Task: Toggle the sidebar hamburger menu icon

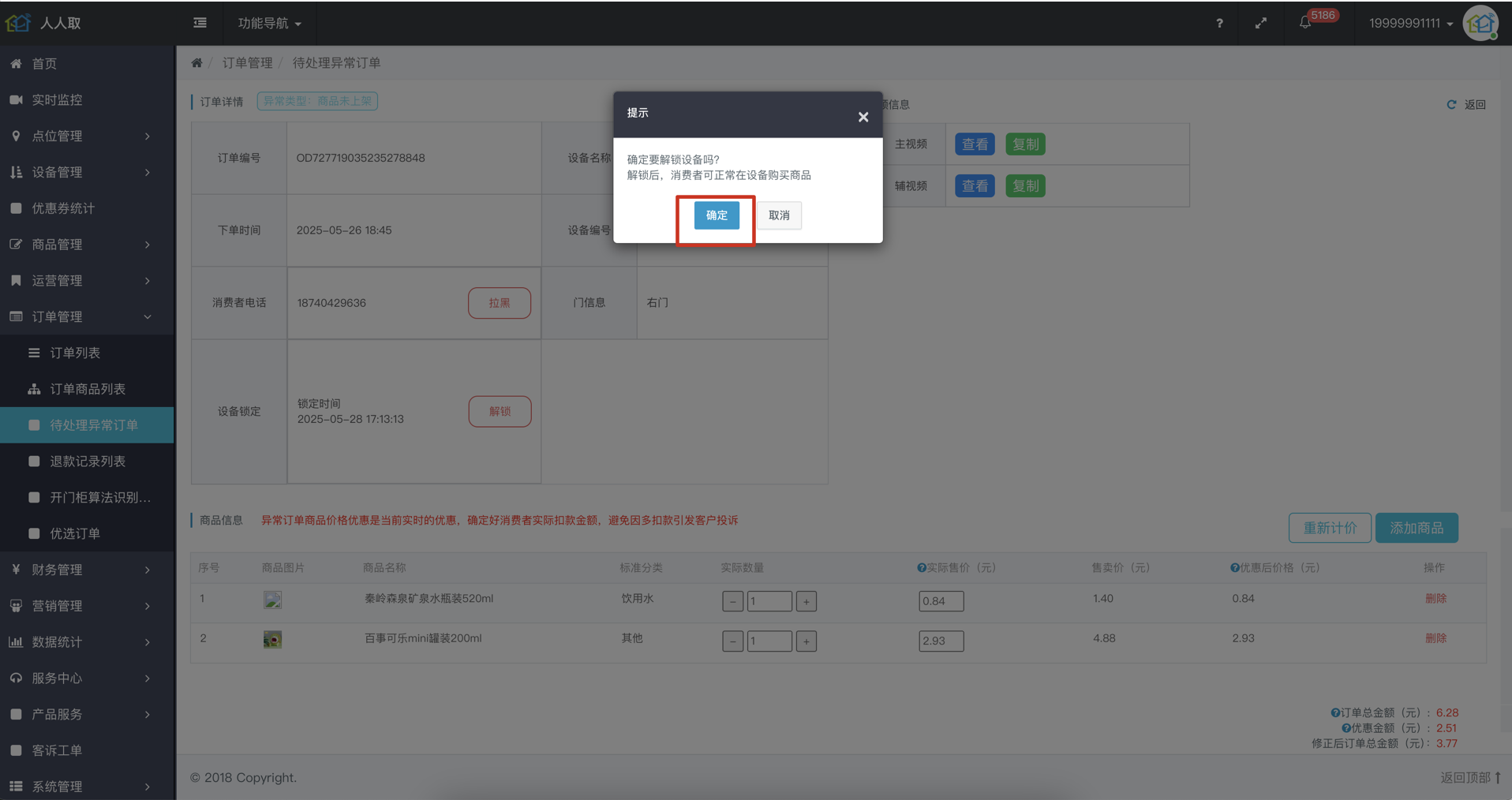Action: tap(200, 23)
